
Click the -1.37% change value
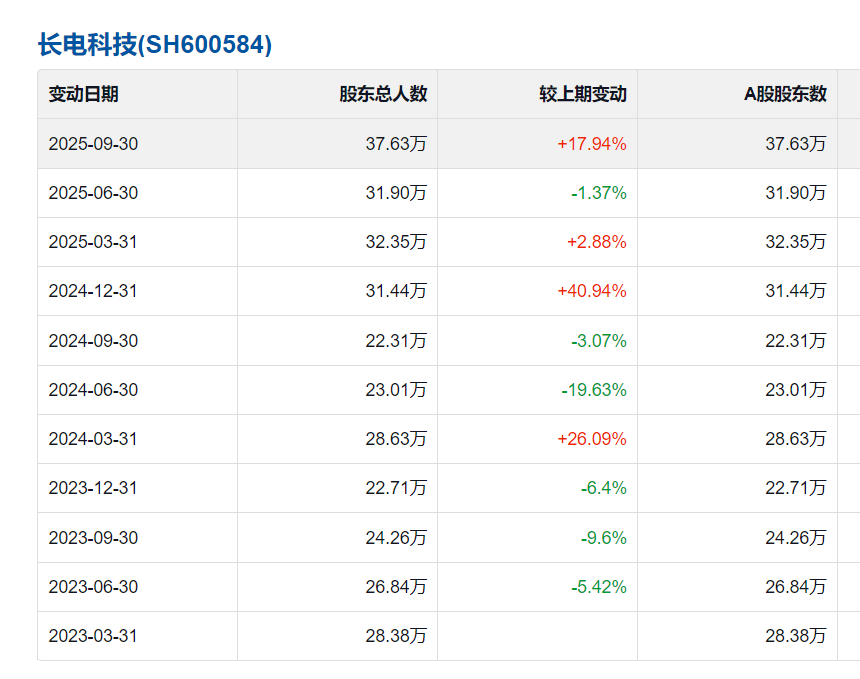tap(599, 193)
